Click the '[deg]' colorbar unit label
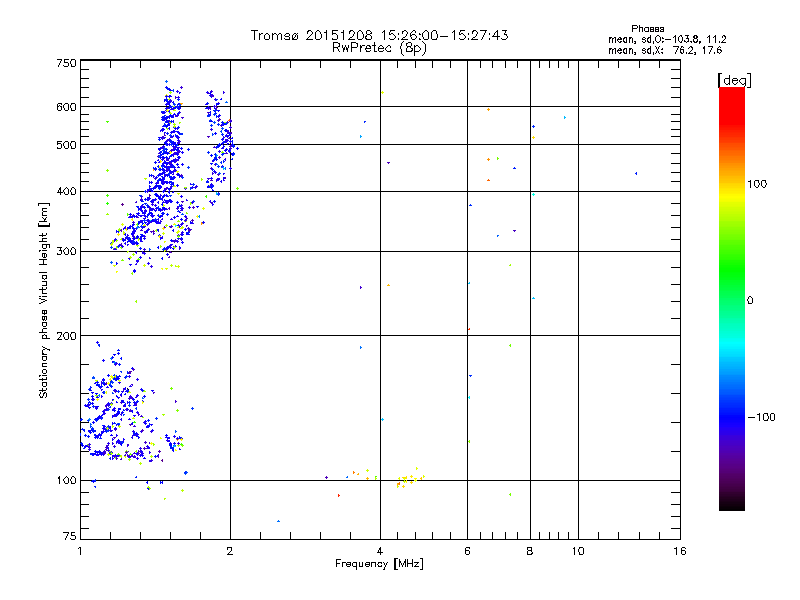This screenshot has height=600, width=800. pyautogui.click(x=734, y=80)
